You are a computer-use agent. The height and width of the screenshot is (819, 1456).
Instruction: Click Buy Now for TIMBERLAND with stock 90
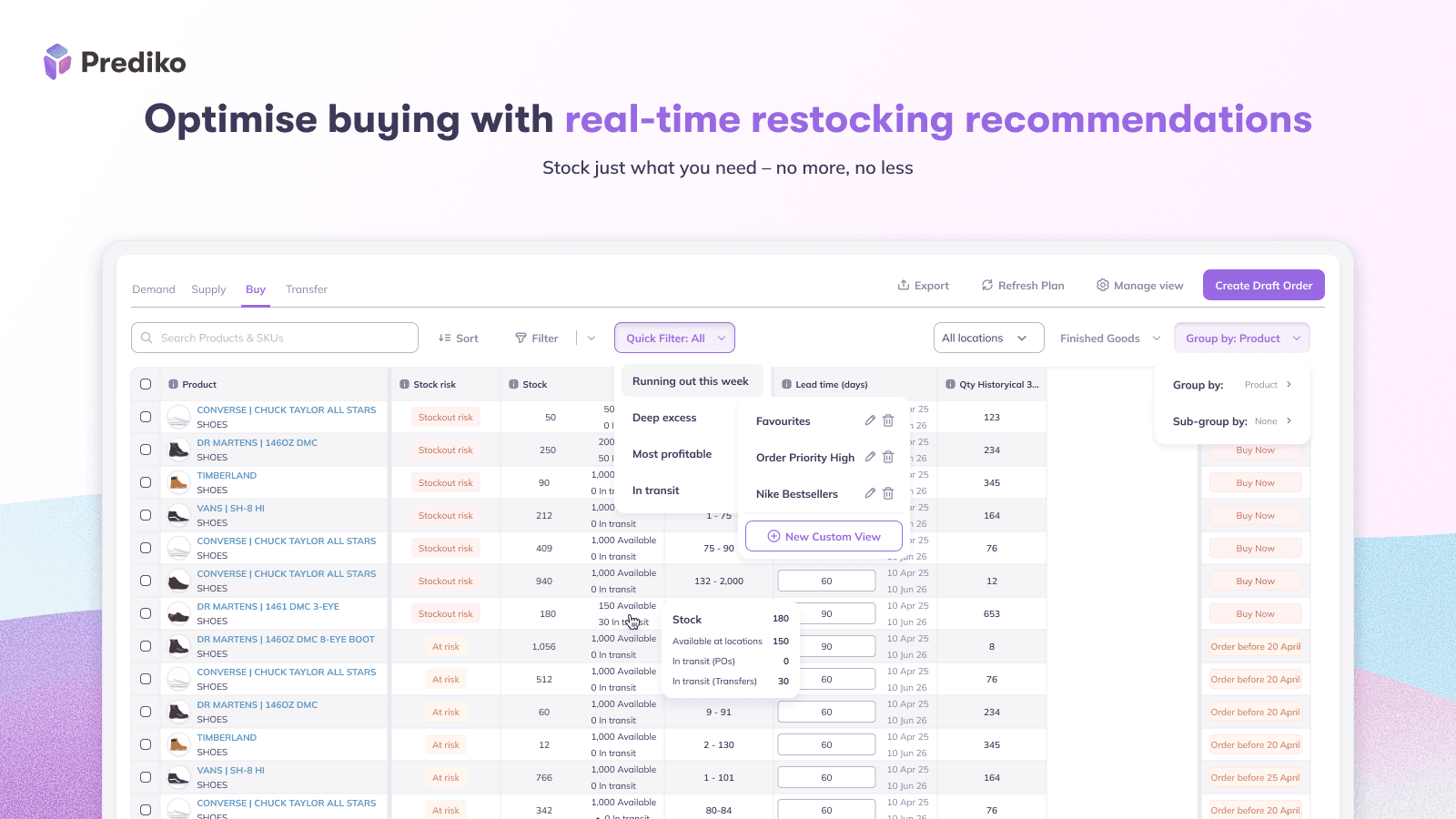(1256, 483)
